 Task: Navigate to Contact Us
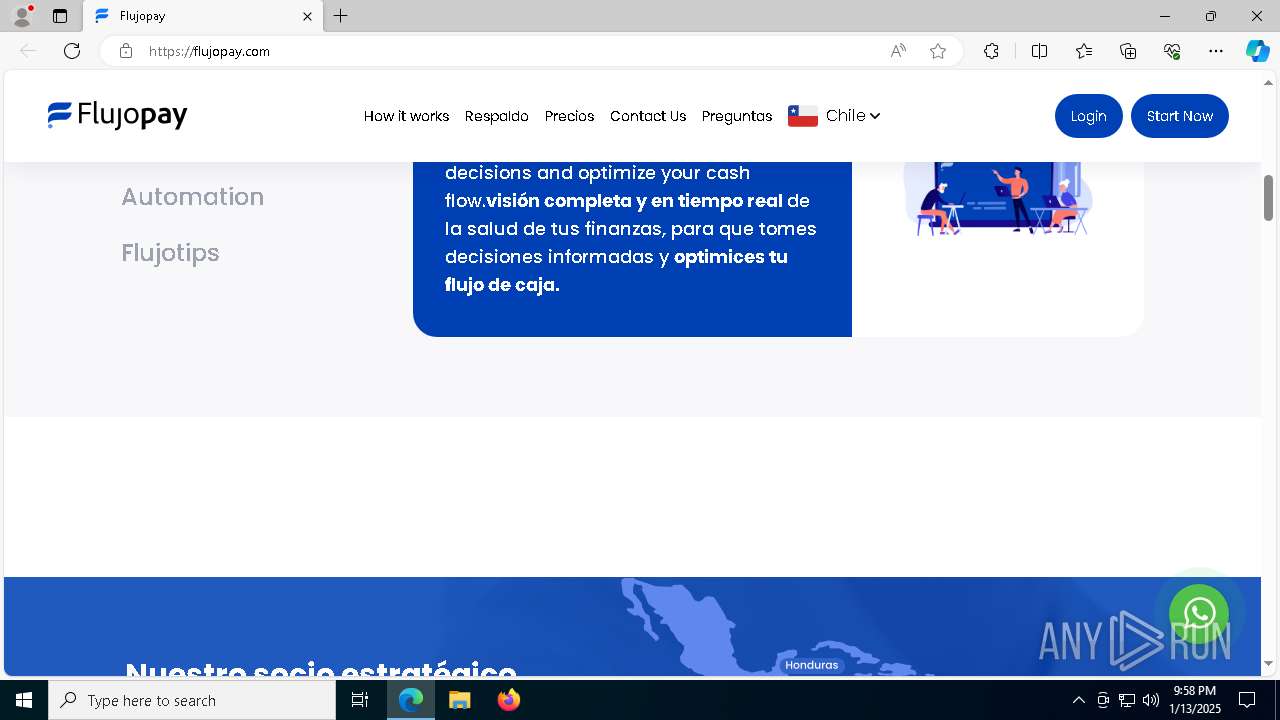(648, 116)
